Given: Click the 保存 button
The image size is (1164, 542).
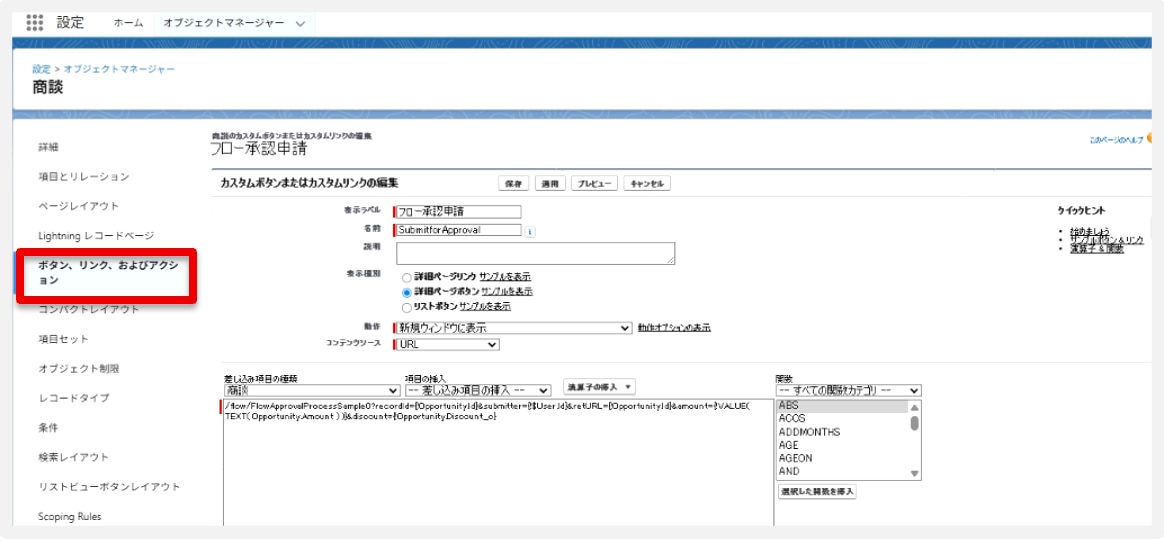Looking at the screenshot, I should click(x=514, y=184).
